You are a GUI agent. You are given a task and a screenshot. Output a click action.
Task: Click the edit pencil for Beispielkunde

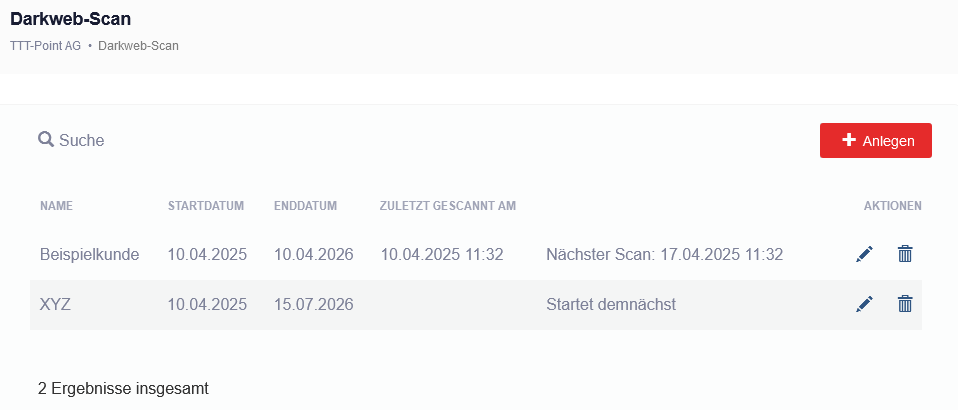click(x=864, y=254)
